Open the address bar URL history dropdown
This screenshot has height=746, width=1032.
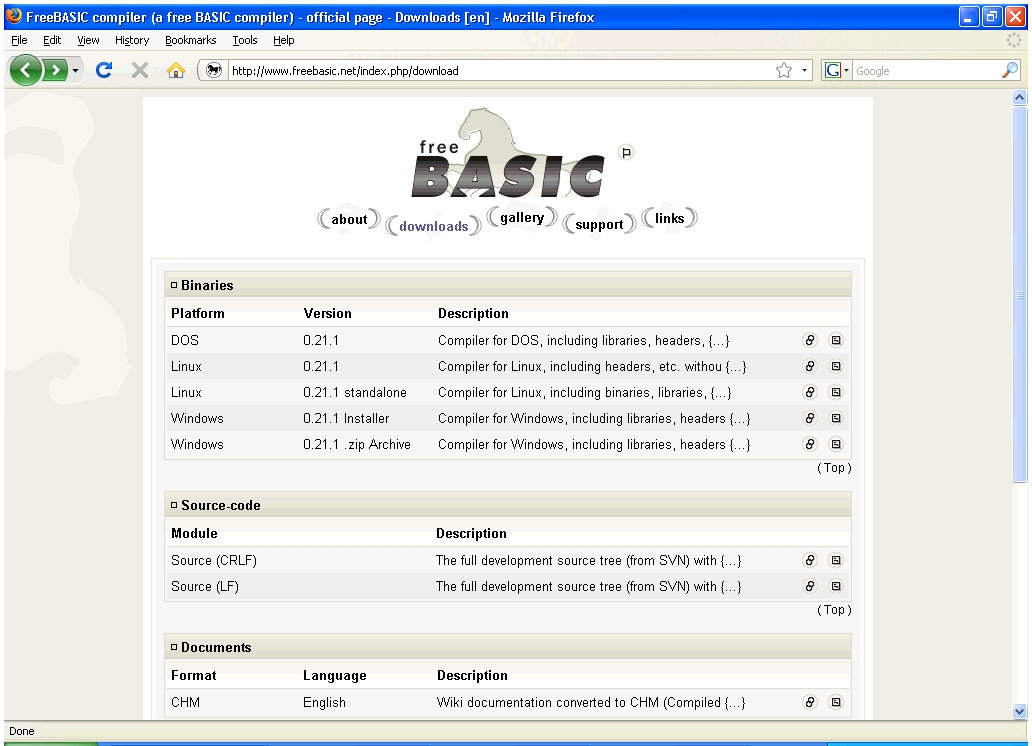coord(804,70)
